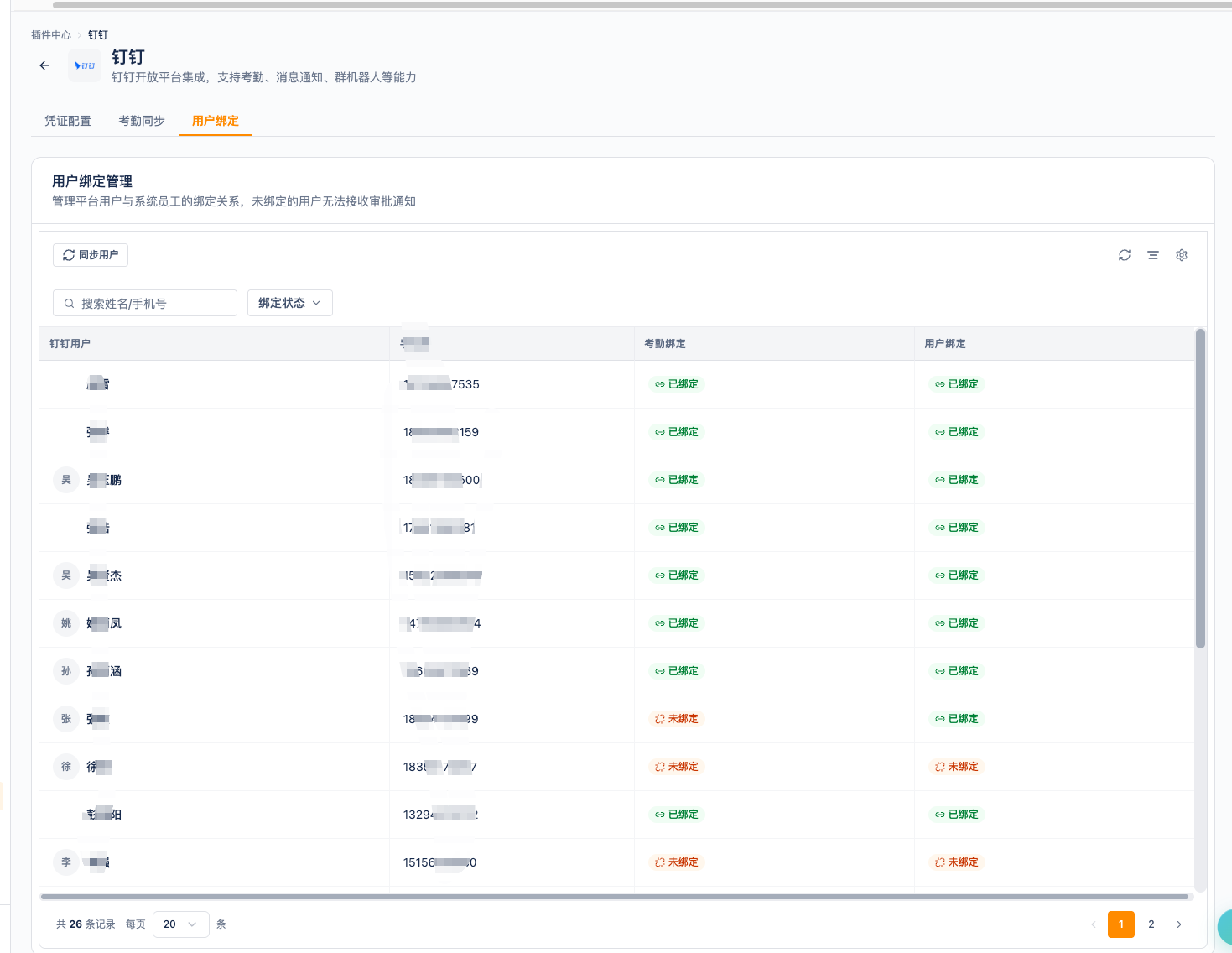
Task: Click avatar labeled 姚 in user list
Action: pyautogui.click(x=66, y=623)
